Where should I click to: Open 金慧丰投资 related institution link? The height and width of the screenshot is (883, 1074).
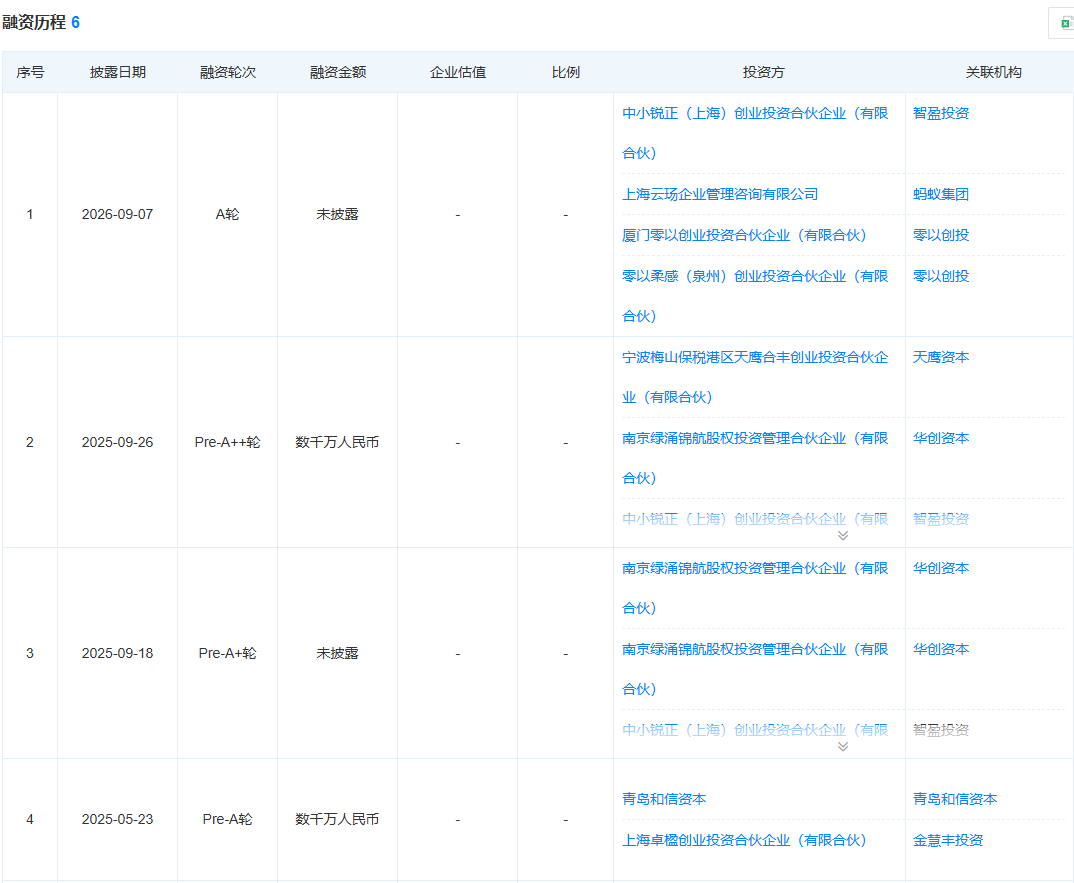948,841
